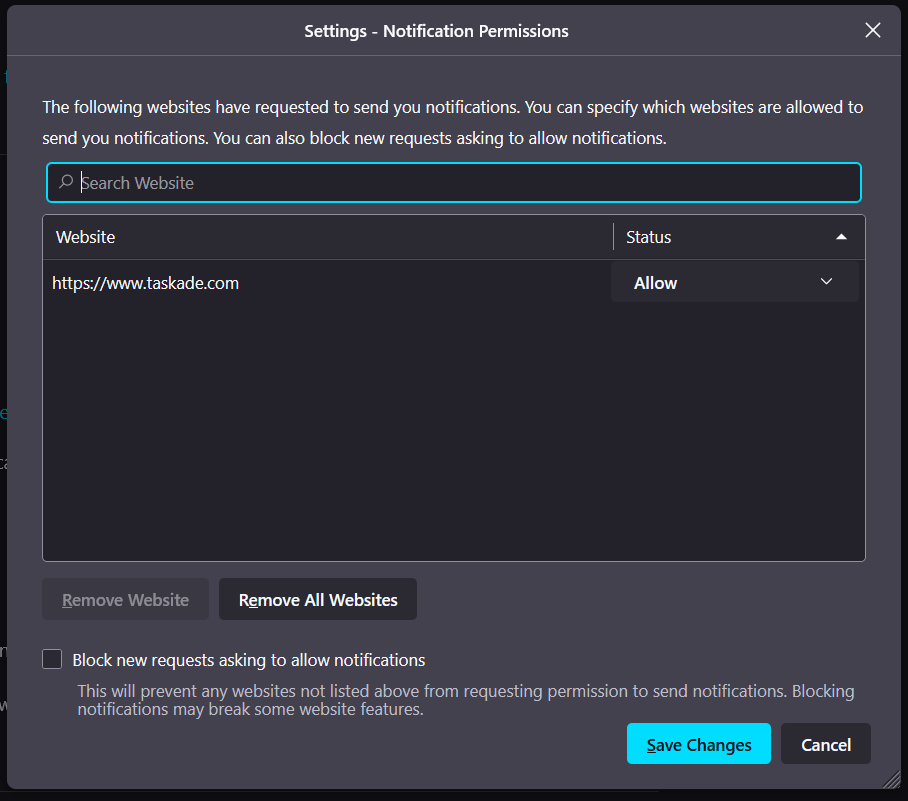Click Remove All Websites
The width and height of the screenshot is (908, 801).
pyautogui.click(x=318, y=600)
